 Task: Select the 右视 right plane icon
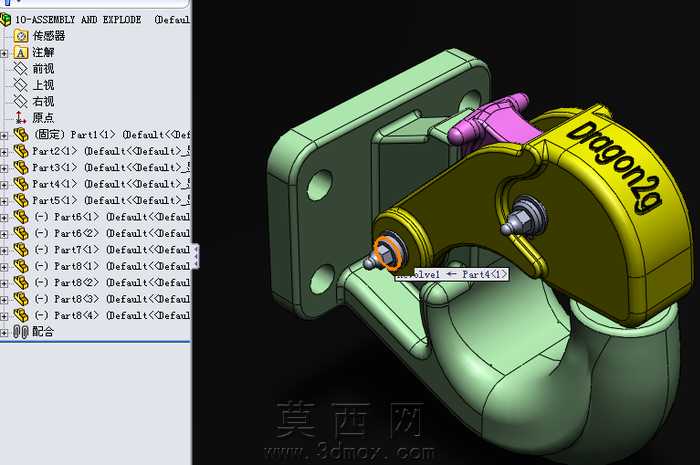point(21,101)
